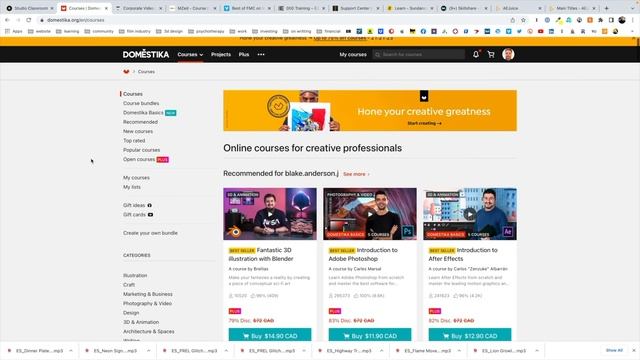The image size is (640, 360).
Task: Select Popular courses in sidebar
Action: click(142, 150)
